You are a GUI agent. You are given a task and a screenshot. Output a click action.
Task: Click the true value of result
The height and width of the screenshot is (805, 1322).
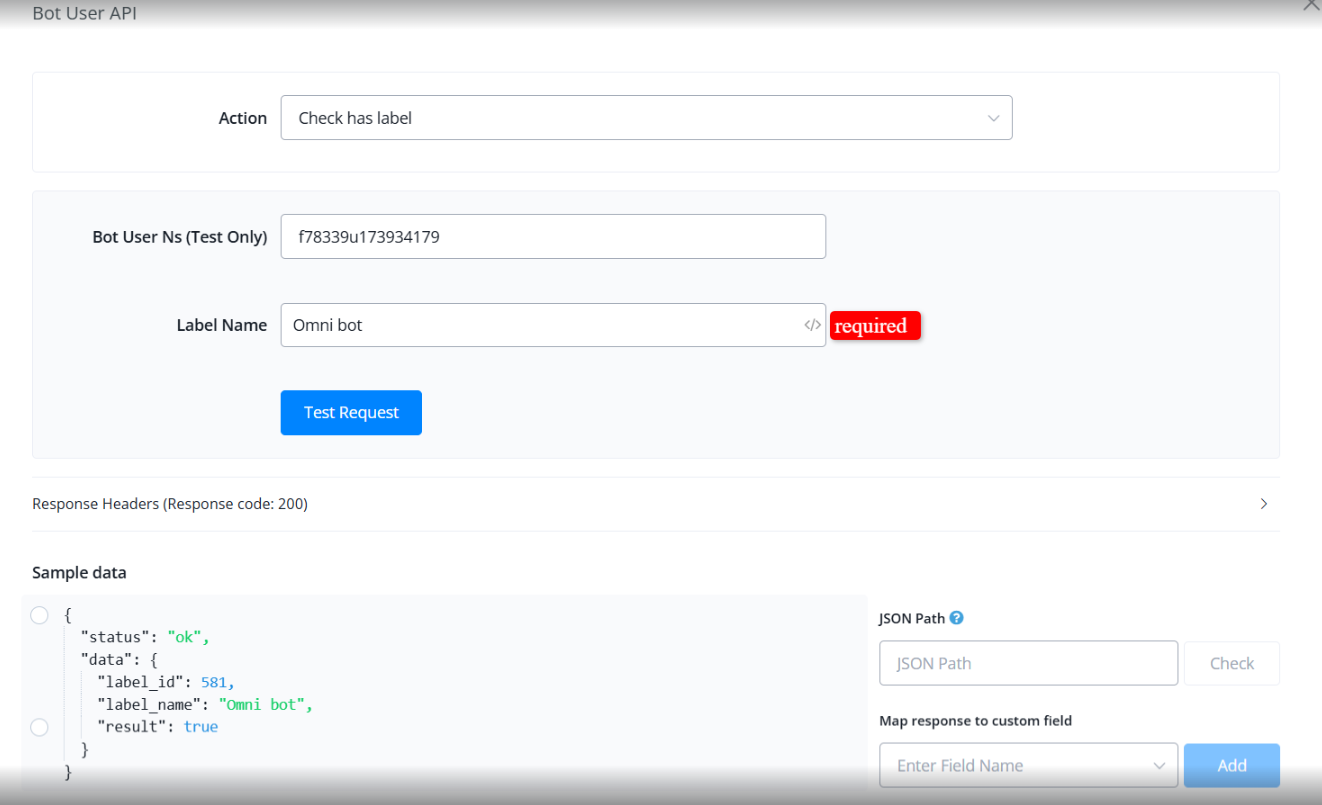(201, 727)
